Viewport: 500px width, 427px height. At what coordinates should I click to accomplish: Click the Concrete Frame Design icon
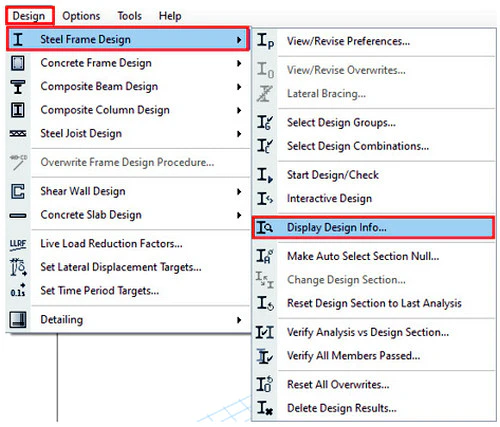click(x=18, y=63)
